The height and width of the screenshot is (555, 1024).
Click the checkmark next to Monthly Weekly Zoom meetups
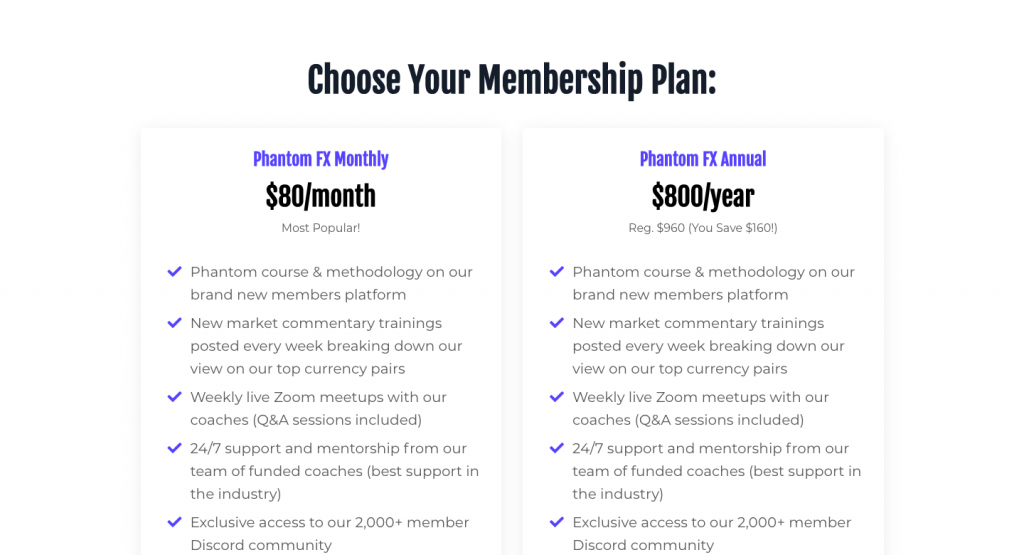click(x=174, y=397)
